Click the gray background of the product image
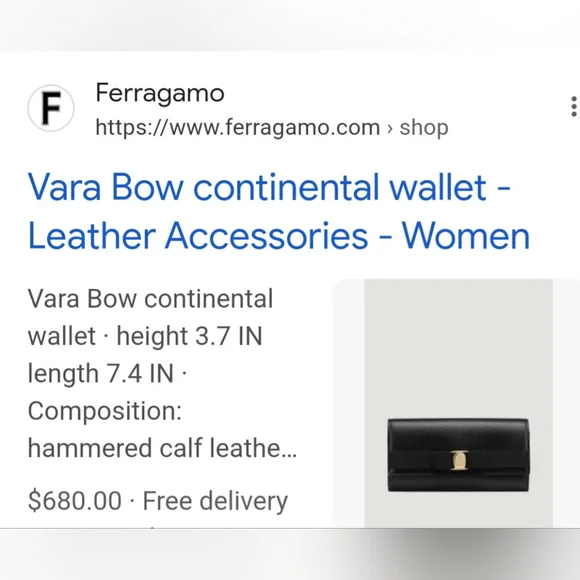This screenshot has width=580, height=580. (459, 344)
